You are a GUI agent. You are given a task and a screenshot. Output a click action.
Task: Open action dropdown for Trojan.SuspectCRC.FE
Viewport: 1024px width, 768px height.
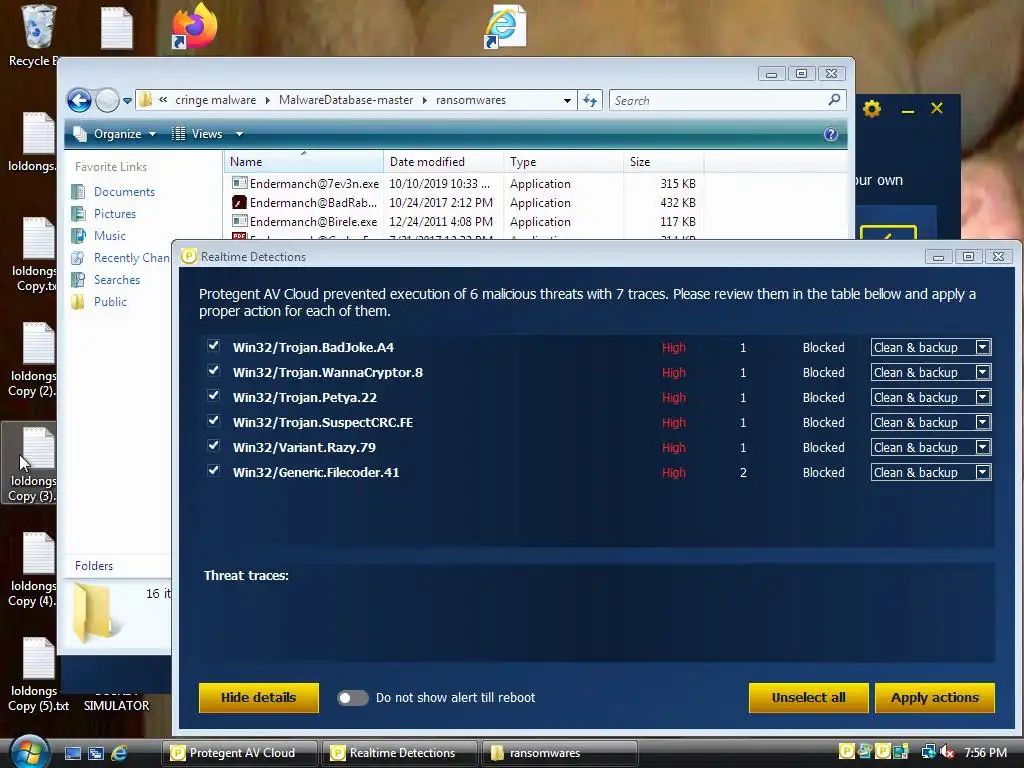(x=983, y=423)
